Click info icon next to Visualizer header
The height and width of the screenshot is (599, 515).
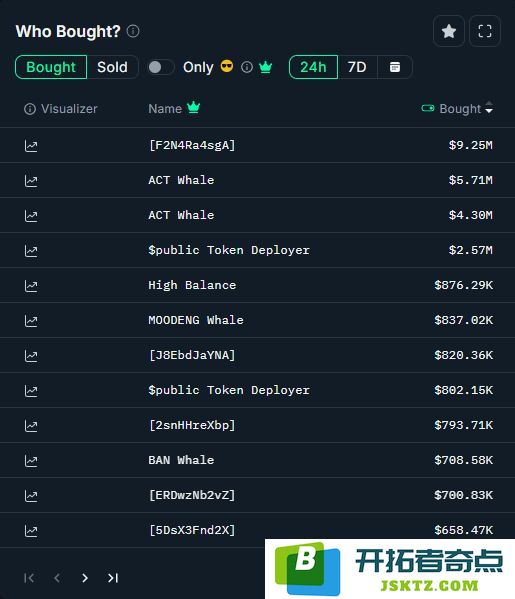[x=30, y=109]
